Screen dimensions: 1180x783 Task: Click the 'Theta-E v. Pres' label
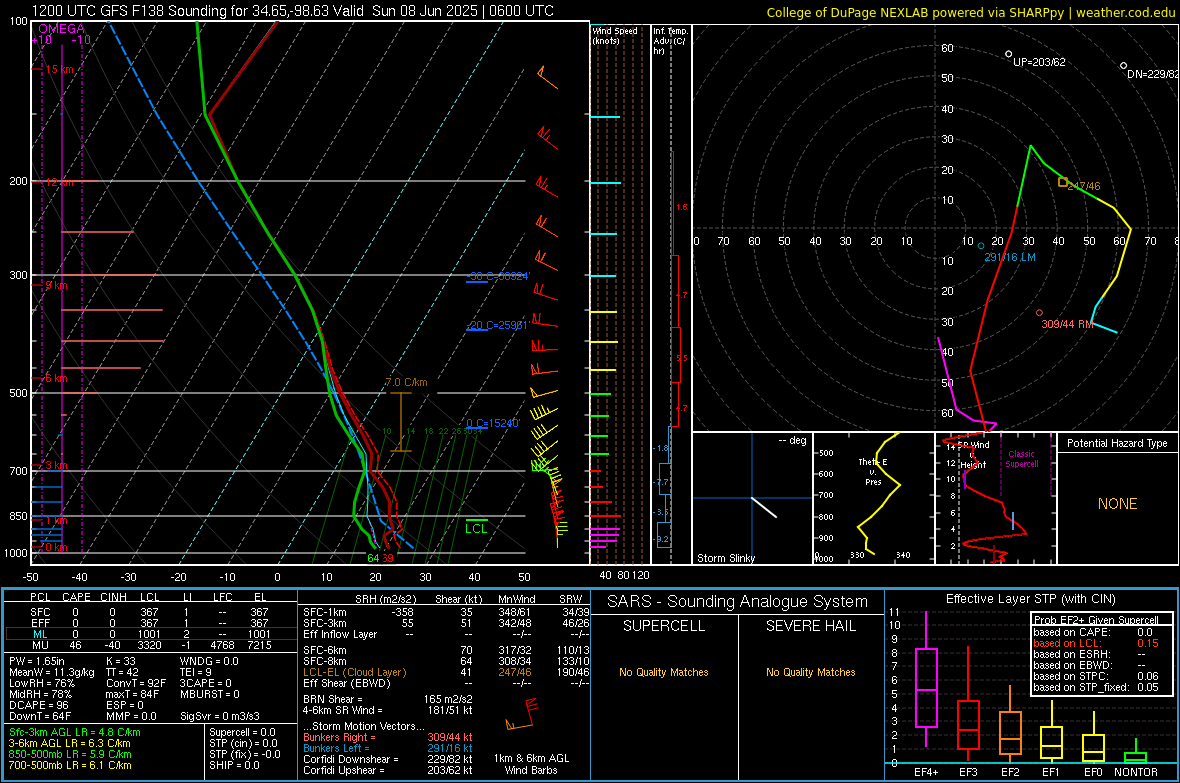(873, 472)
